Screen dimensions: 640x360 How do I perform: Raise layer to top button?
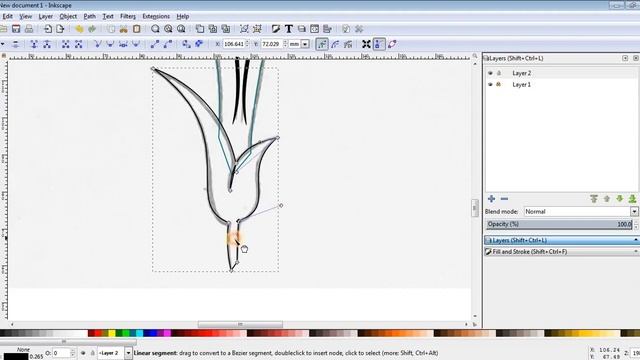594,199
